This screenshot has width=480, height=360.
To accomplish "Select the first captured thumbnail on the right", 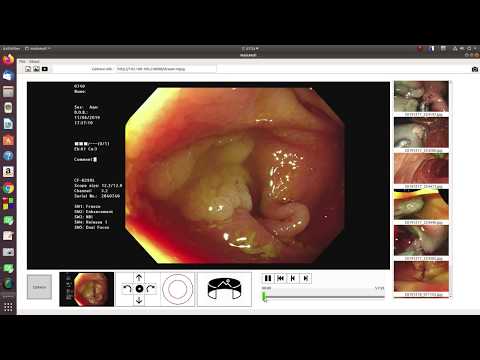I will 421,96.
